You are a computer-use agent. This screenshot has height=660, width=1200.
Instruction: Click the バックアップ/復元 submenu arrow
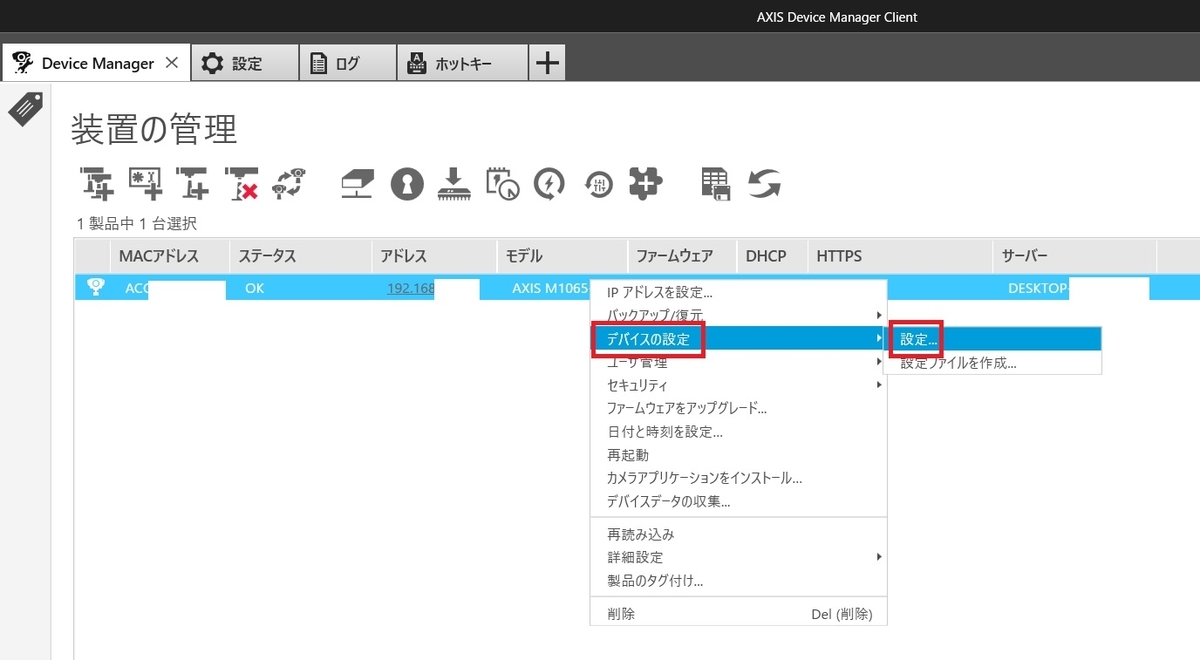pos(878,316)
